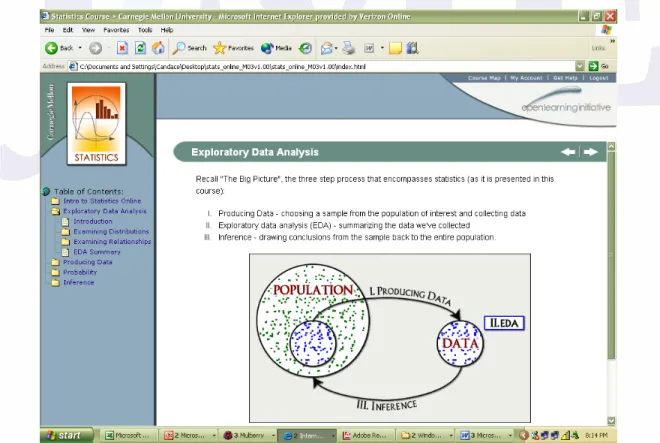Open the Search pane
The image size is (660, 443).
(190, 48)
